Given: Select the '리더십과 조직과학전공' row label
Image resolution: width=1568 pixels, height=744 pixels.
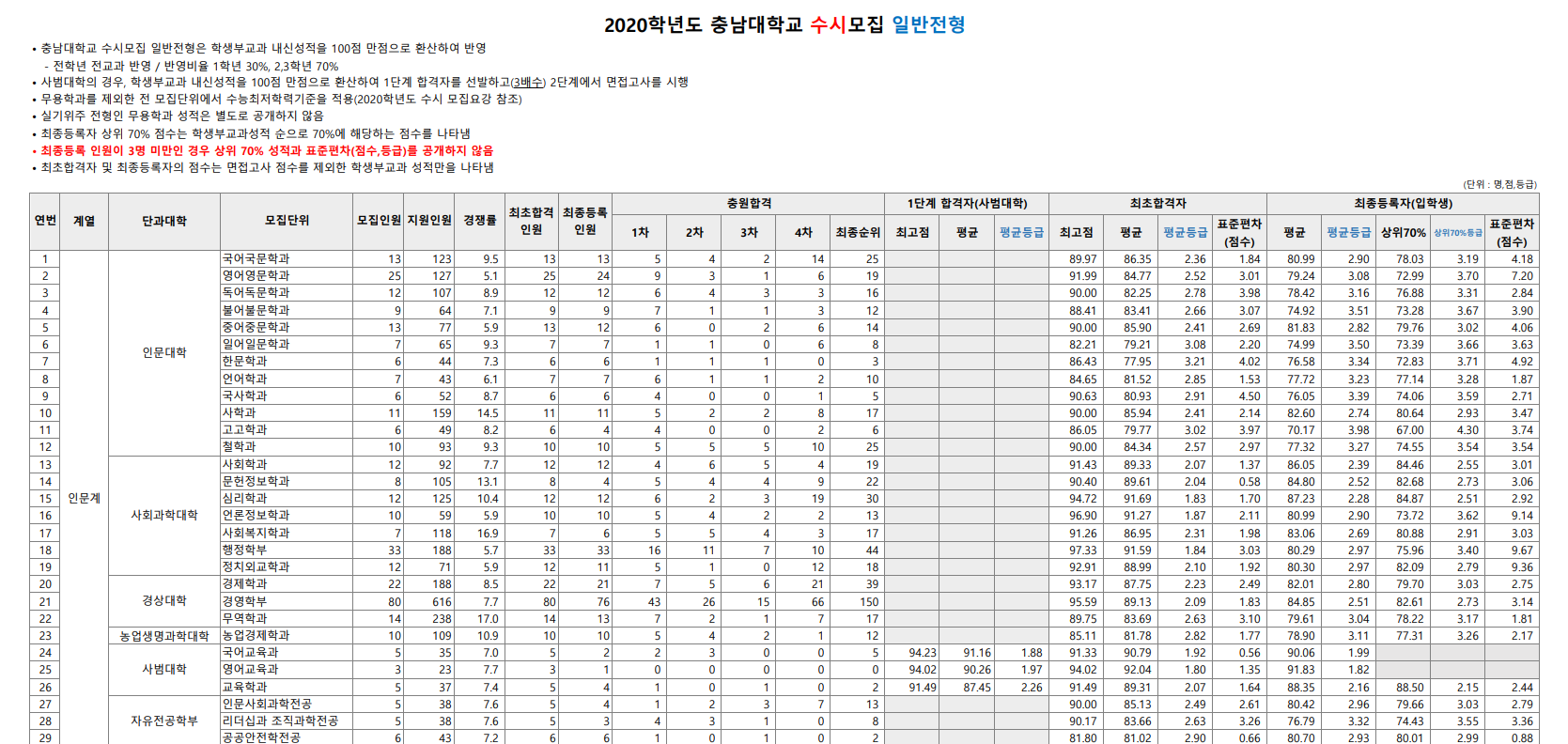Looking at the screenshot, I should pyautogui.click(x=280, y=721).
